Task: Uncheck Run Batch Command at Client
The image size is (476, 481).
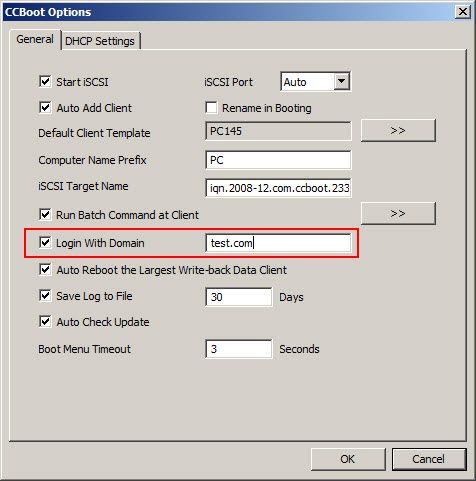Action: tap(45, 215)
